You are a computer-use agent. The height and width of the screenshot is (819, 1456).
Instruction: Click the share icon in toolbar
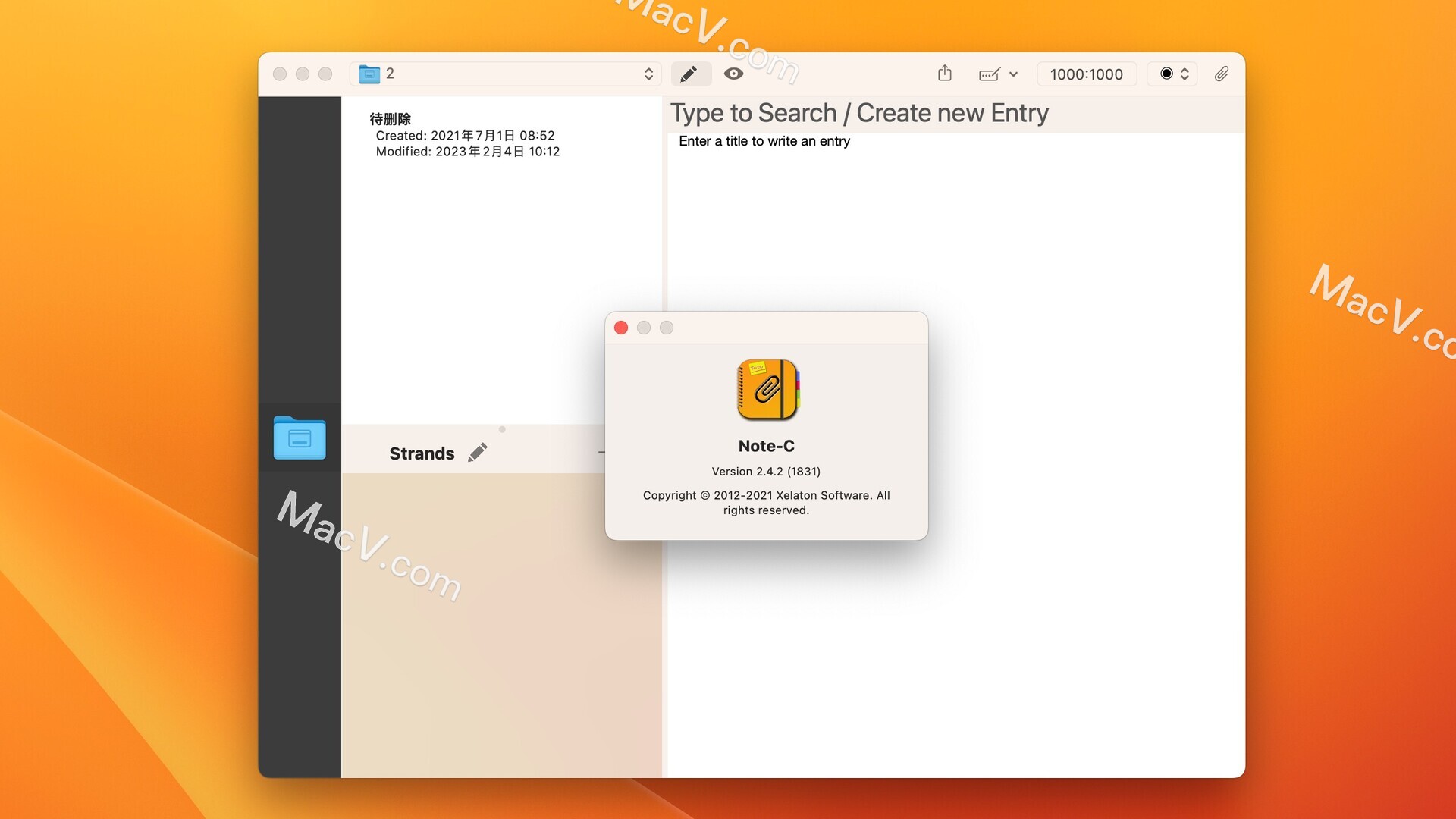tap(944, 73)
